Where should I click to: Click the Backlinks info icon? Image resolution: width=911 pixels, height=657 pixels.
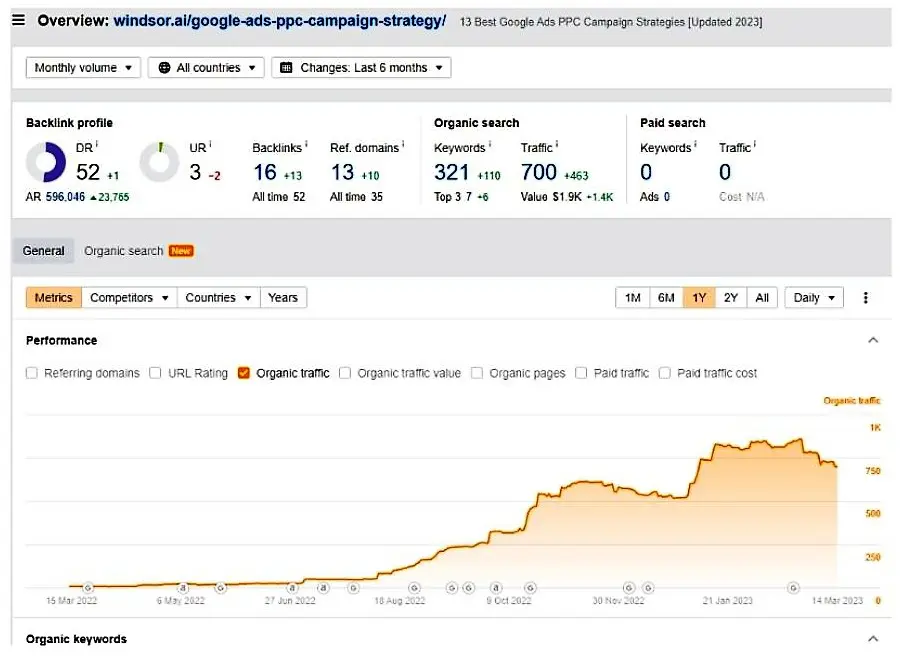306,144
